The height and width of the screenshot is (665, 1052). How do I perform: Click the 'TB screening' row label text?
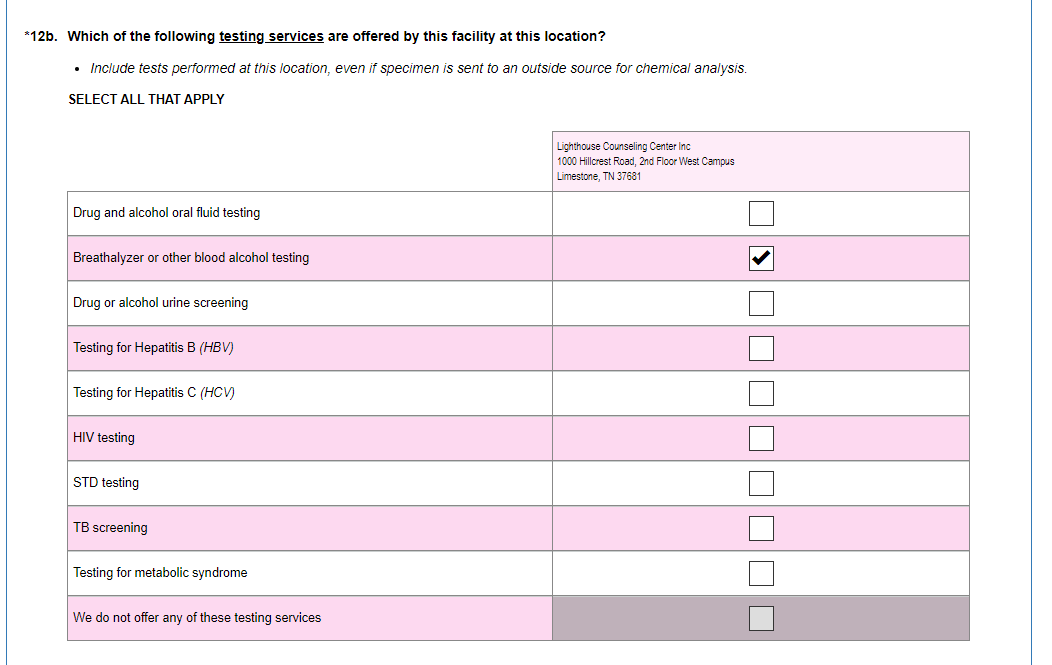(110, 528)
